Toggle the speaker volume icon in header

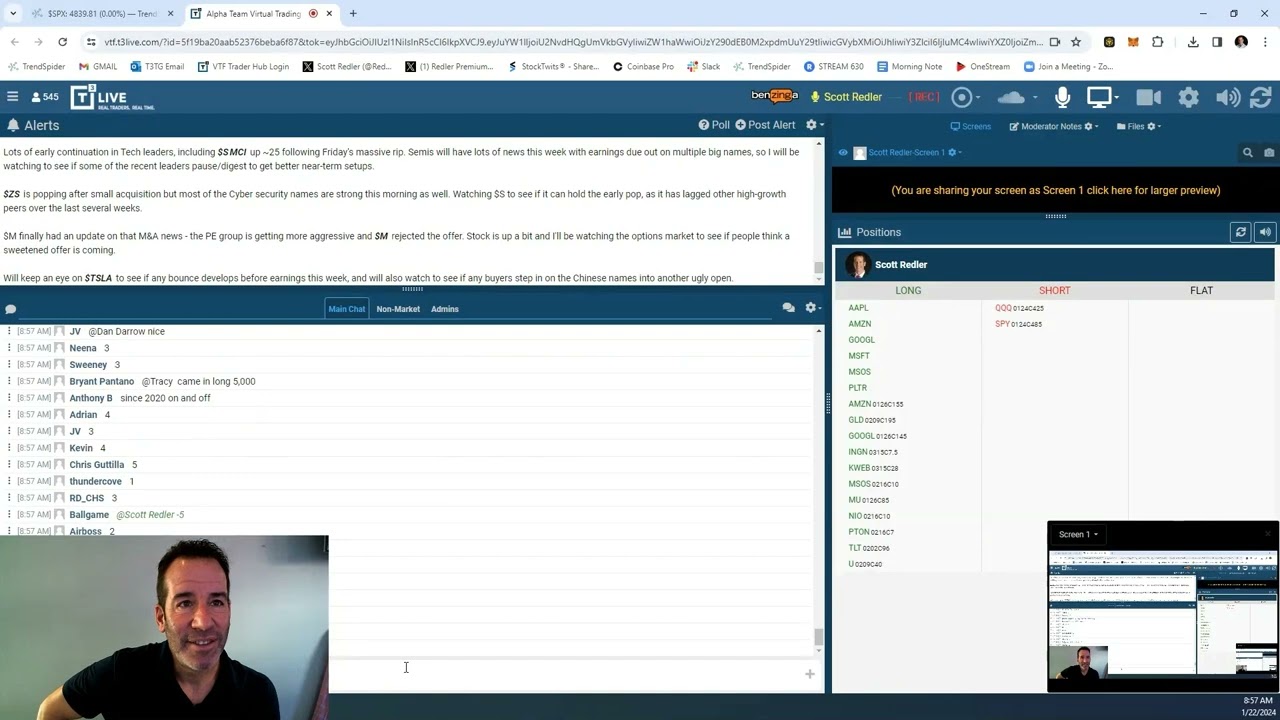(x=1227, y=97)
